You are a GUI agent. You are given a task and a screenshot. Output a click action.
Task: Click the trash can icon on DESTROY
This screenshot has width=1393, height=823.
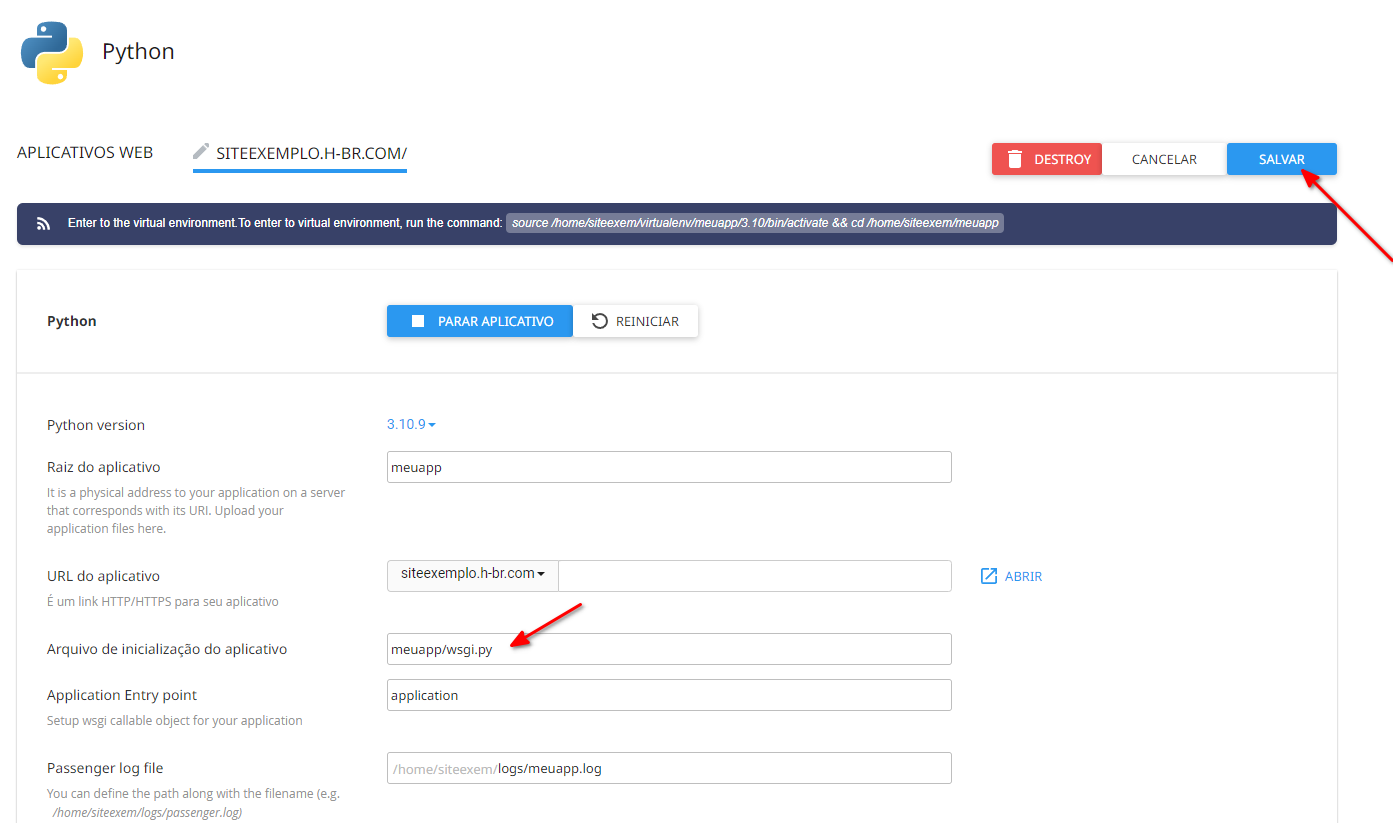[1015, 159]
